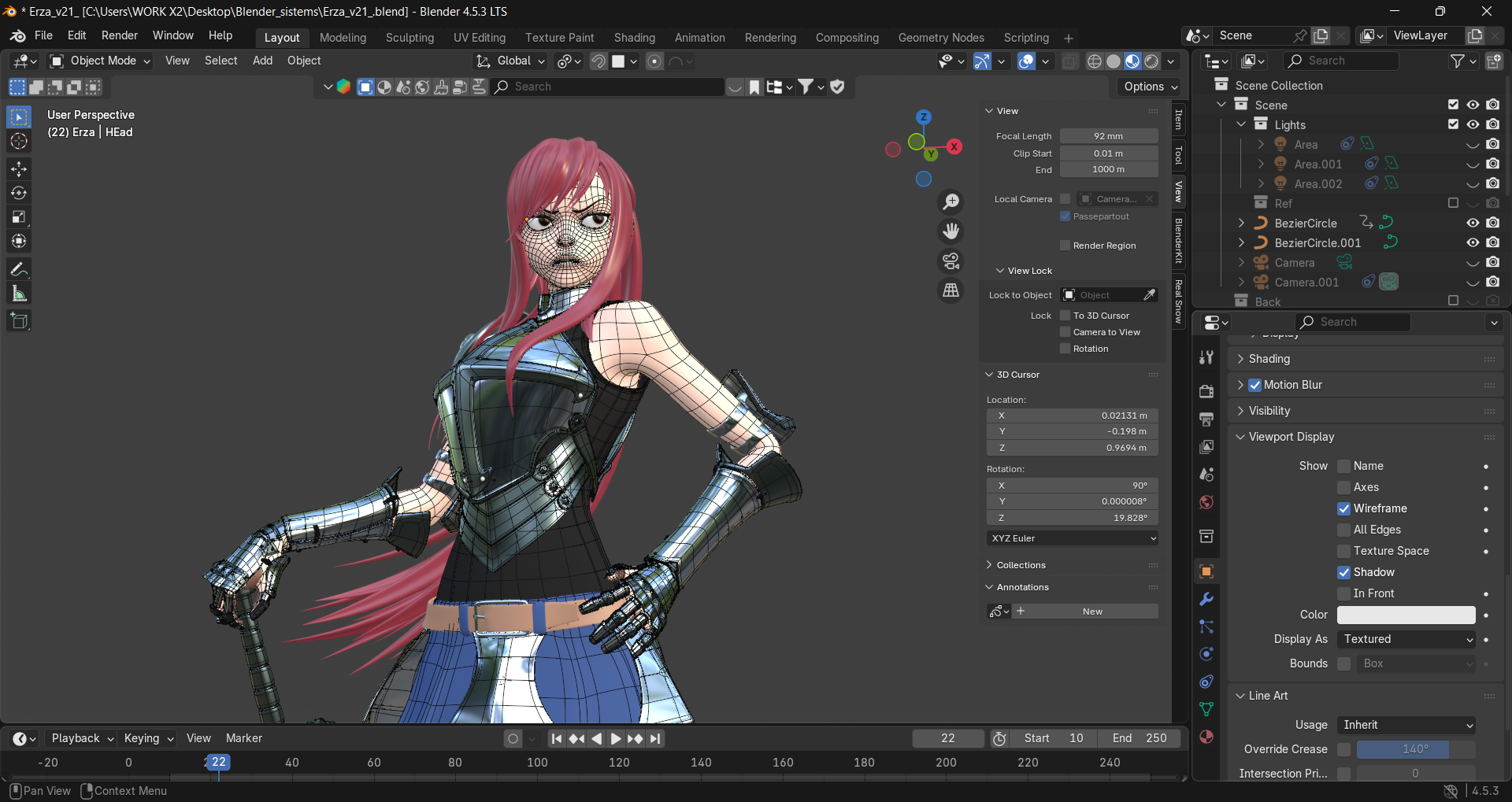The width and height of the screenshot is (1512, 802).
Task: Toggle camera view in the viewport
Action: [951, 261]
